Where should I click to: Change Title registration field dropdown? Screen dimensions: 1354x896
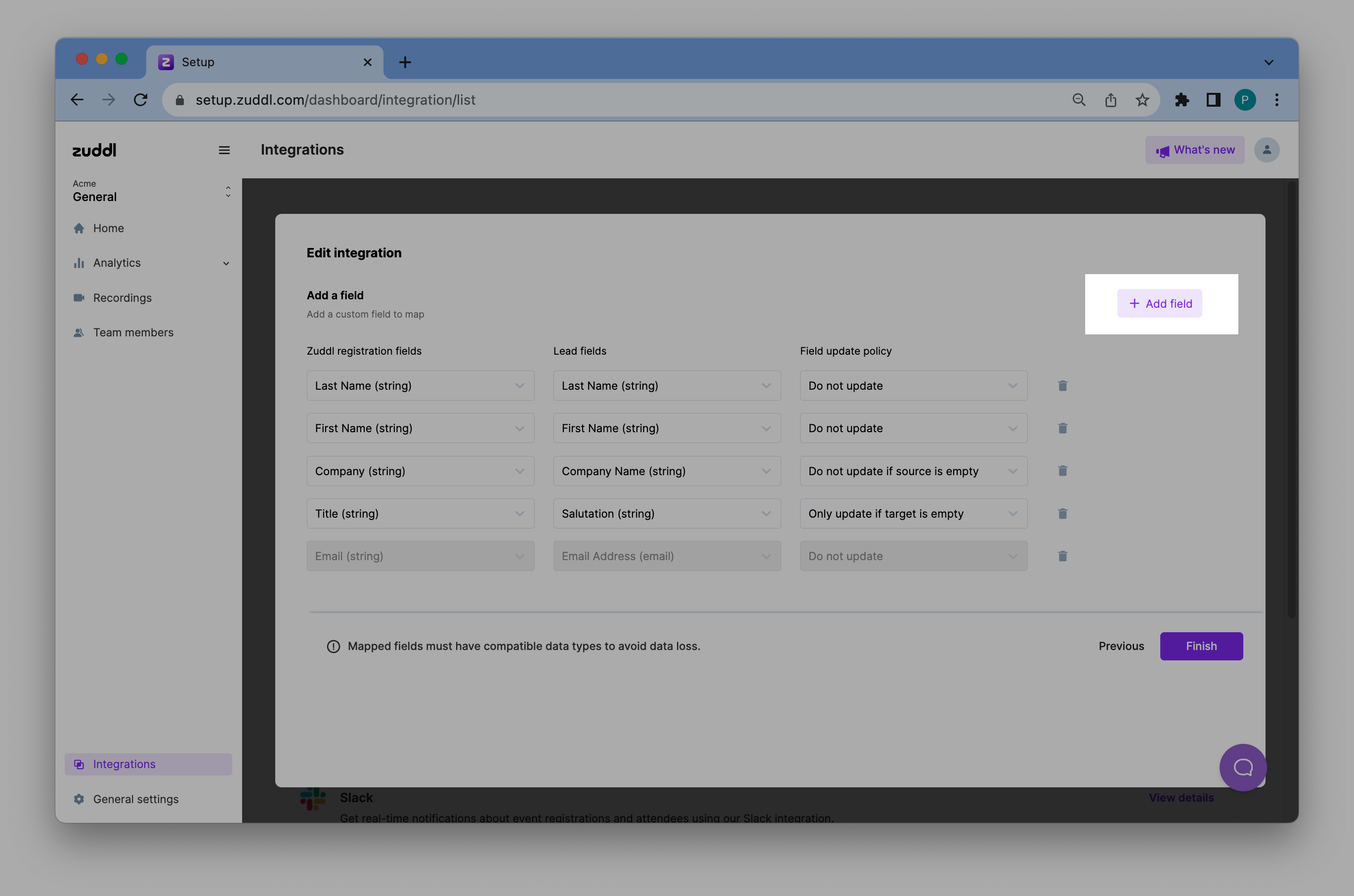click(420, 514)
